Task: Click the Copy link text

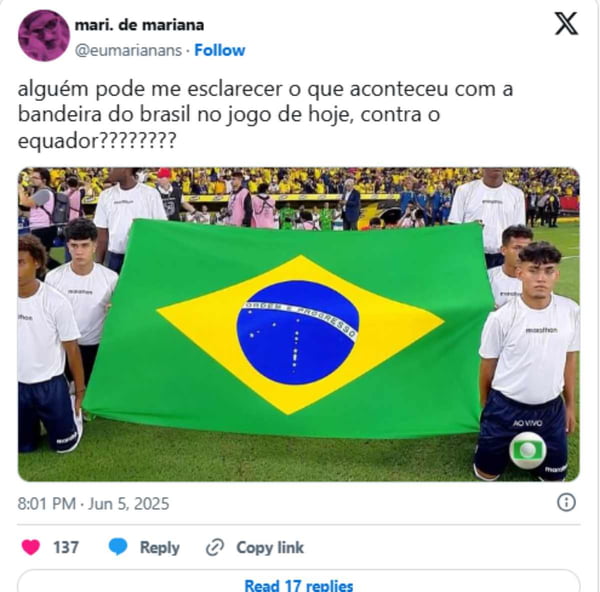Action: (270, 548)
